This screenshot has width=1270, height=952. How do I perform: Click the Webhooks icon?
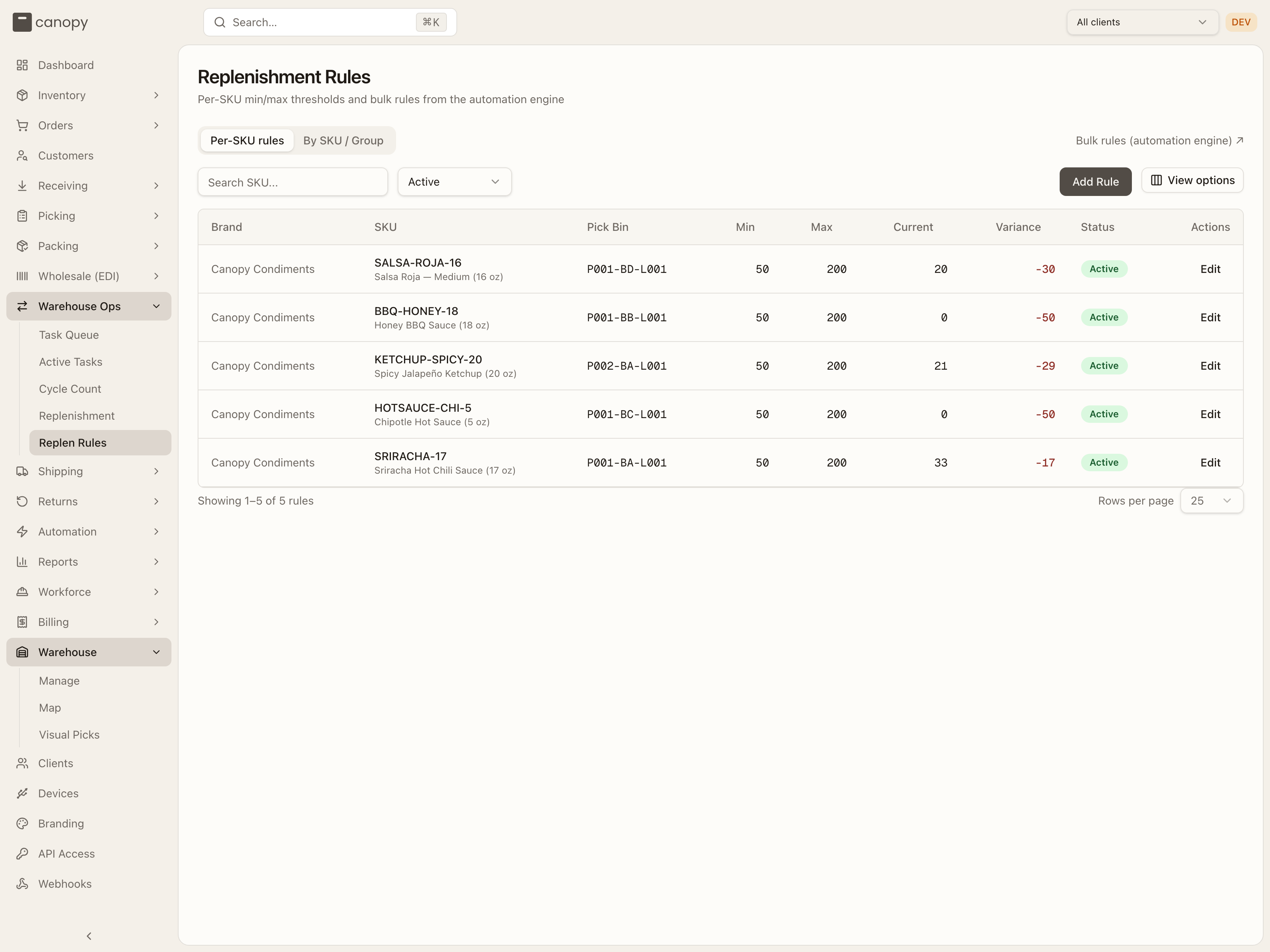[22, 884]
